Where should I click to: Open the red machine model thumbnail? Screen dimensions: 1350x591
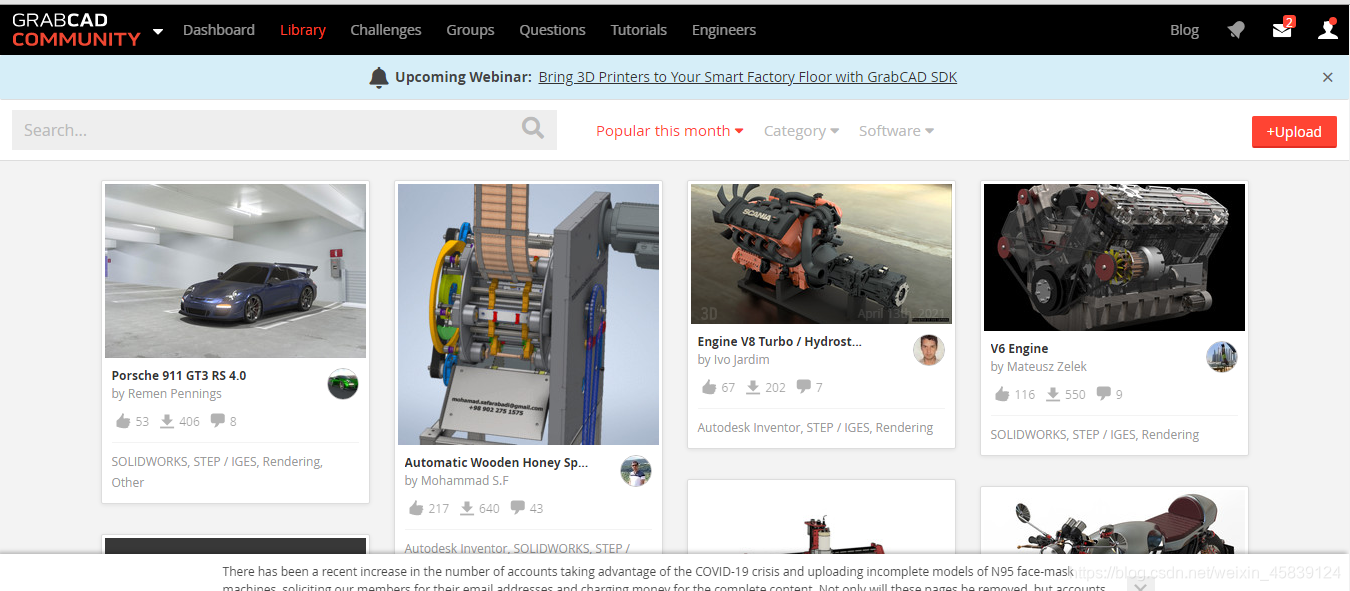(821, 518)
